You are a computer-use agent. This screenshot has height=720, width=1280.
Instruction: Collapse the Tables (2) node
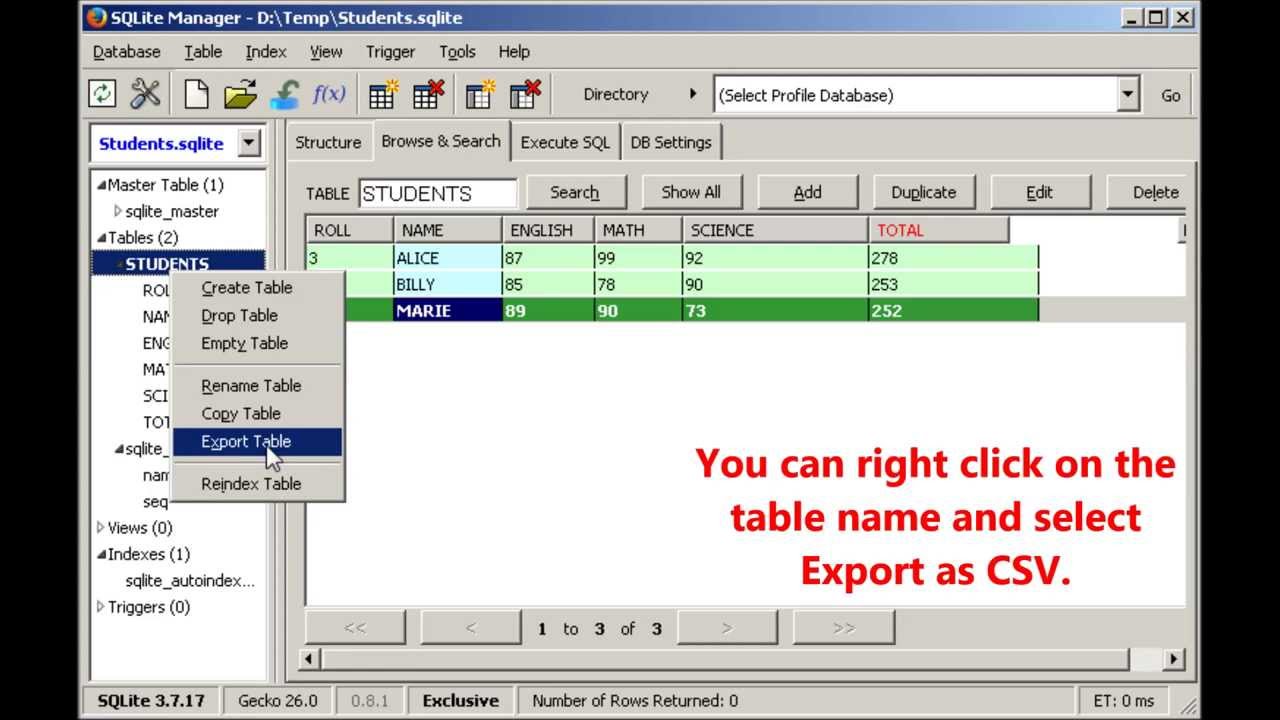(x=101, y=238)
